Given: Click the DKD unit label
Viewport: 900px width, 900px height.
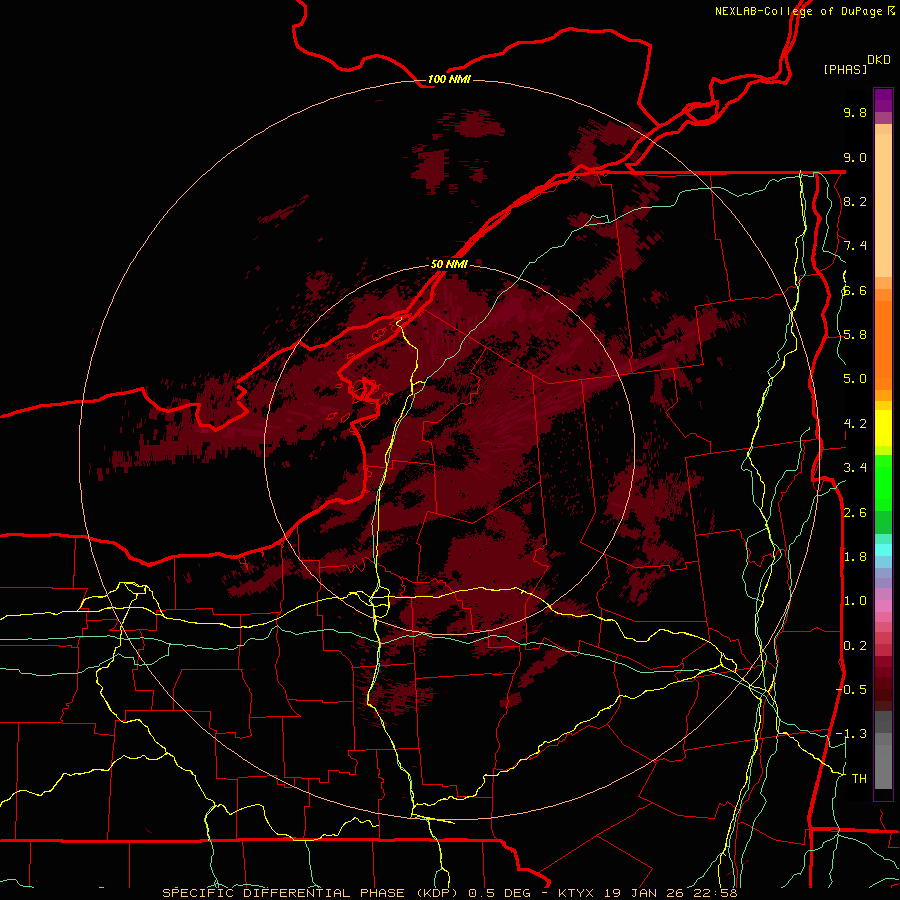Looking at the screenshot, I should click(878, 60).
